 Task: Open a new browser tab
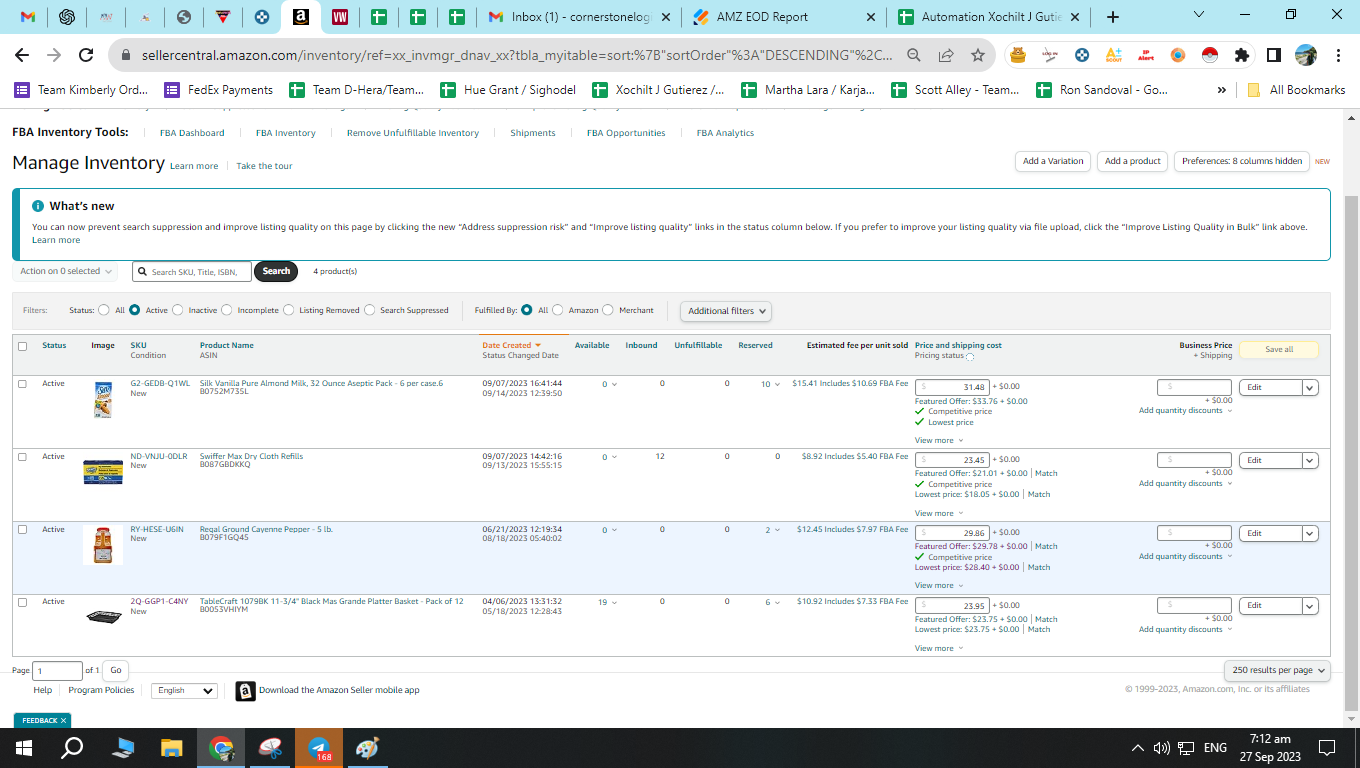(x=1113, y=17)
